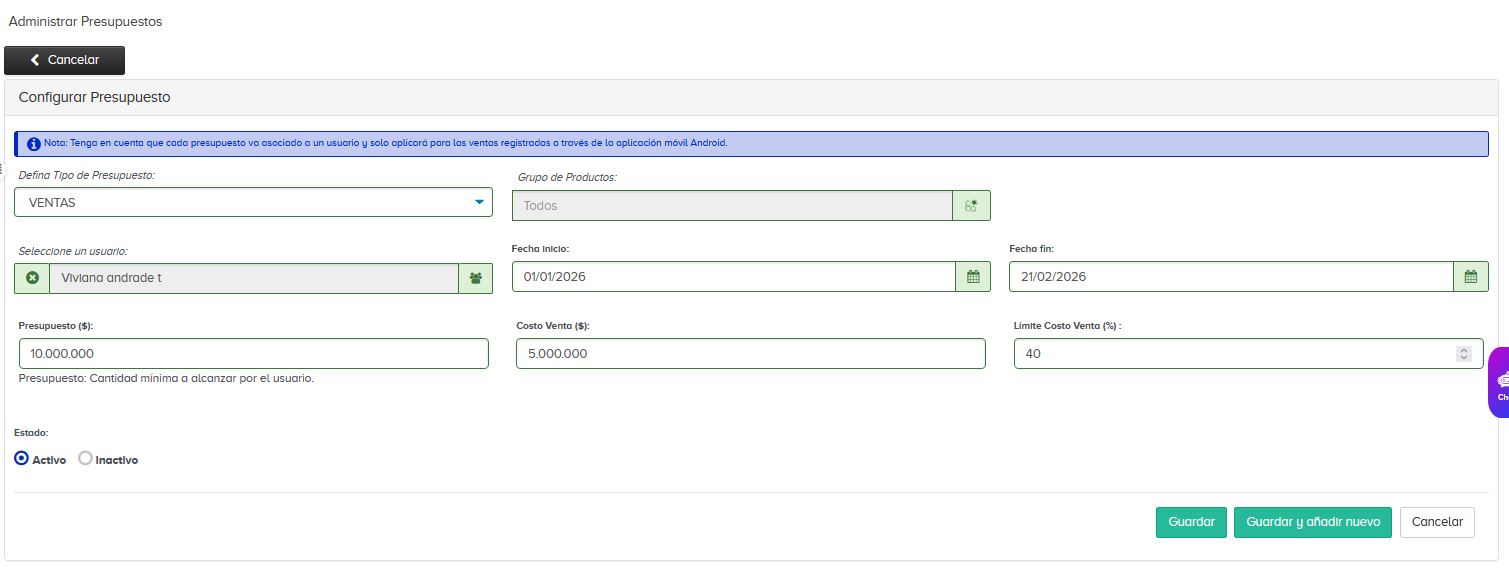Focus the Presupuesto ($) input field
The height and width of the screenshot is (568, 1509).
click(253, 354)
